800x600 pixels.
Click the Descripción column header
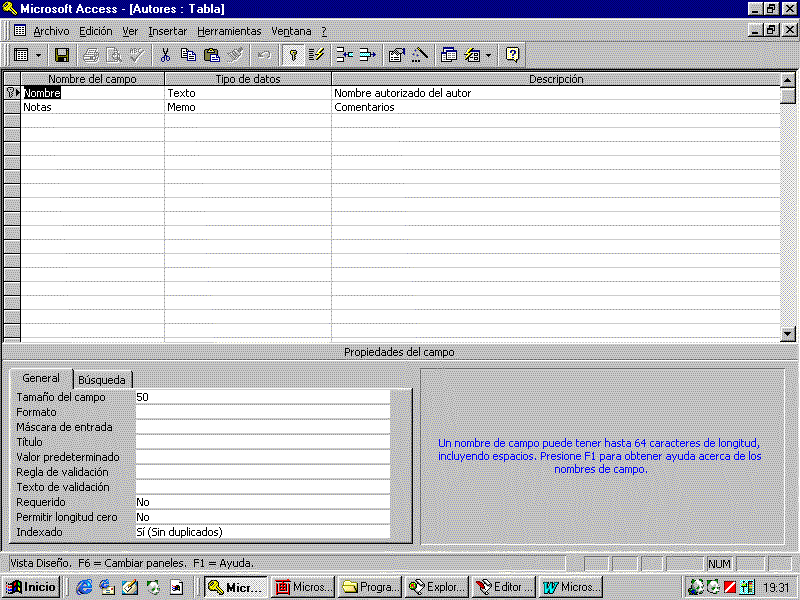click(x=556, y=79)
